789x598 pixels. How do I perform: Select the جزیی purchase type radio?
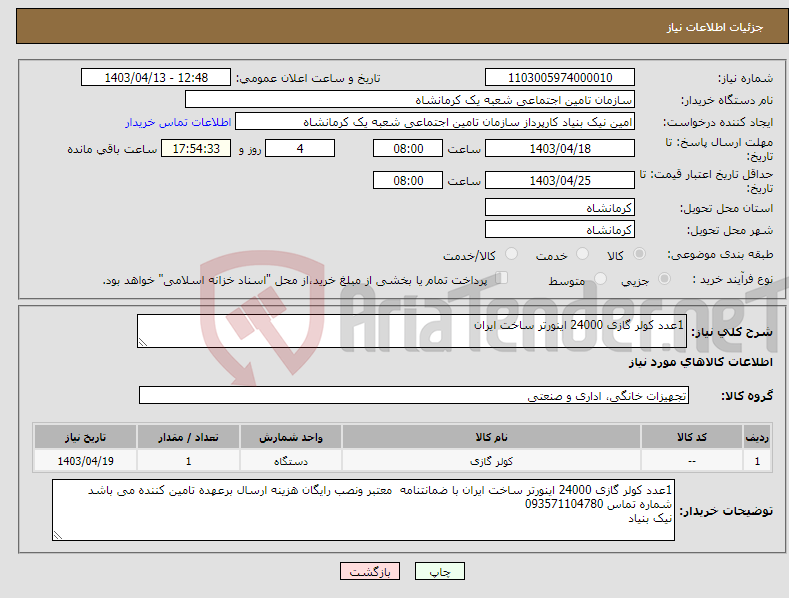pyautogui.click(x=664, y=278)
